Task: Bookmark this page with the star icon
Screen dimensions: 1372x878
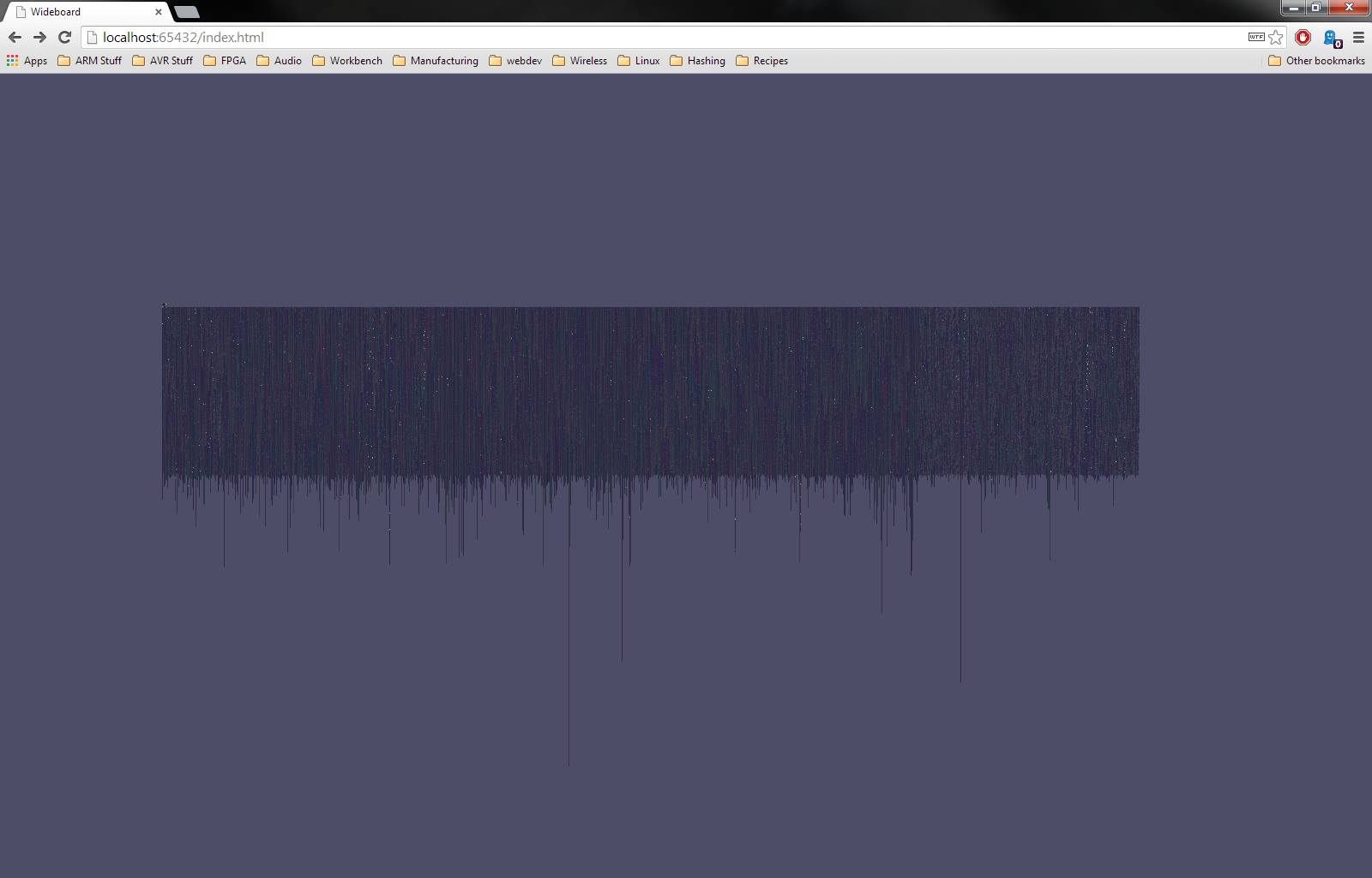Action: [x=1276, y=37]
